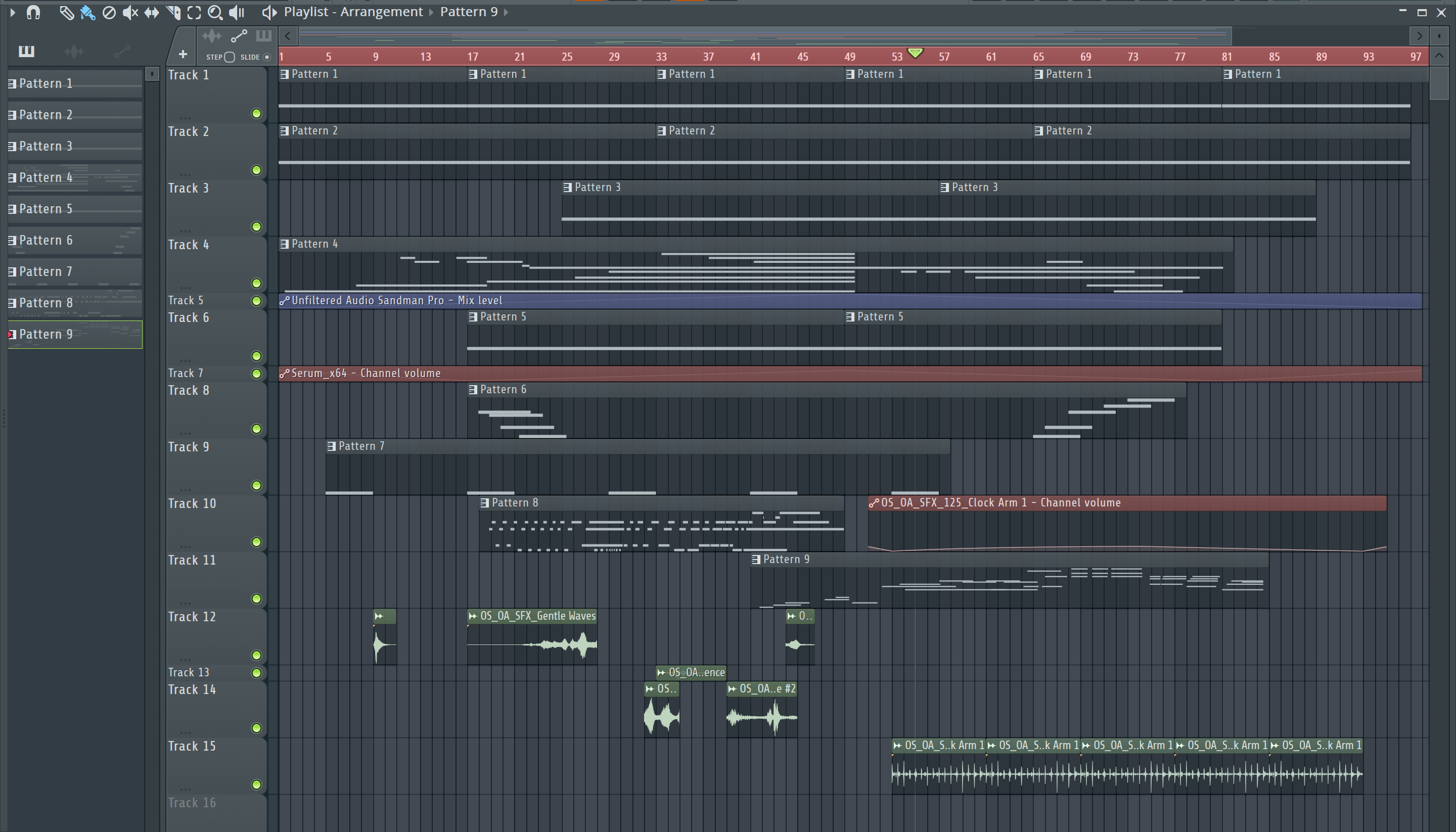The height and width of the screenshot is (832, 1456).
Task: Open picker panel options small button
Action: [152, 74]
